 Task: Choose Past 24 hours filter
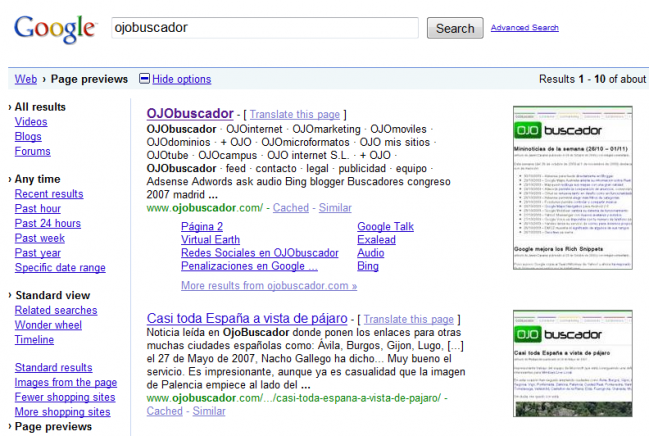[x=48, y=223]
